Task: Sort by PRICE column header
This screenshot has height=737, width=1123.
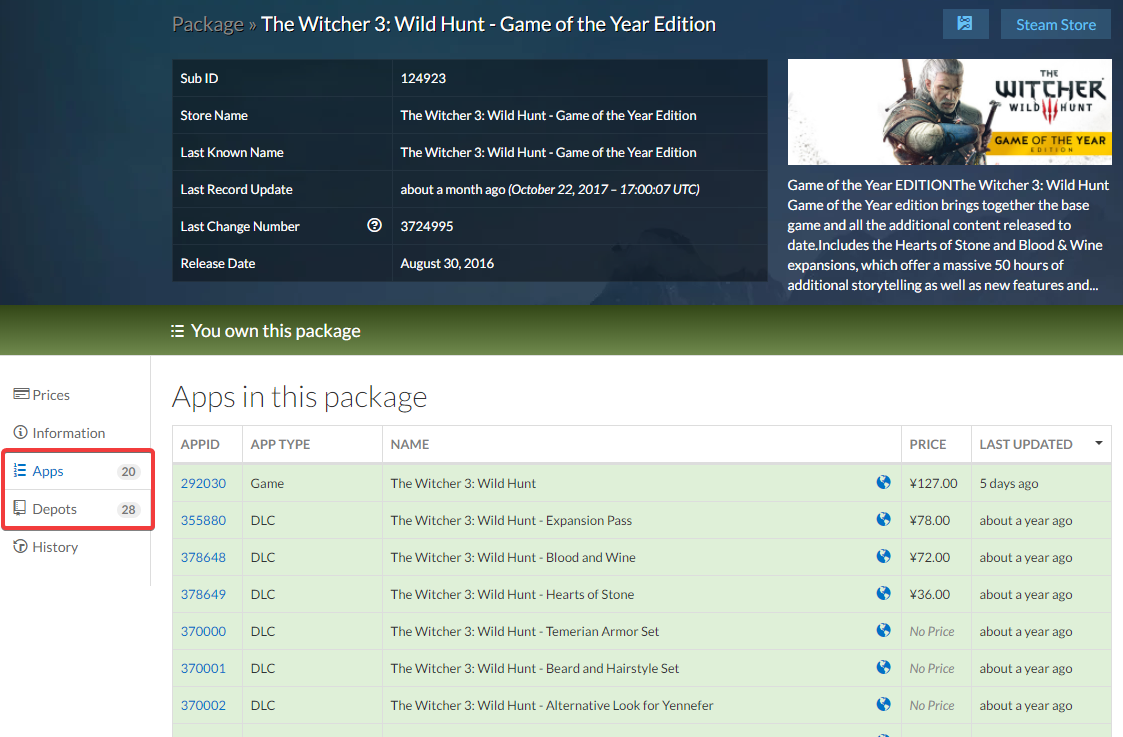Action: click(x=936, y=444)
